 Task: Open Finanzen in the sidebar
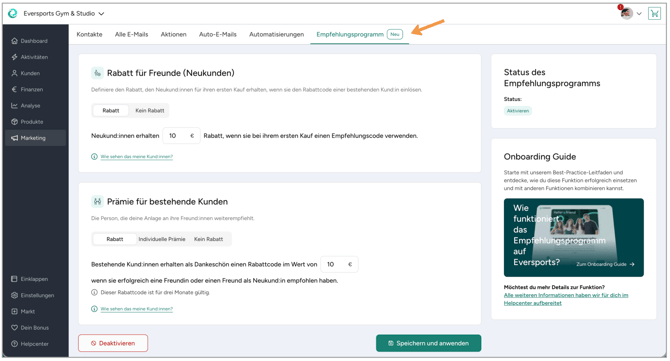pyautogui.click(x=27, y=90)
